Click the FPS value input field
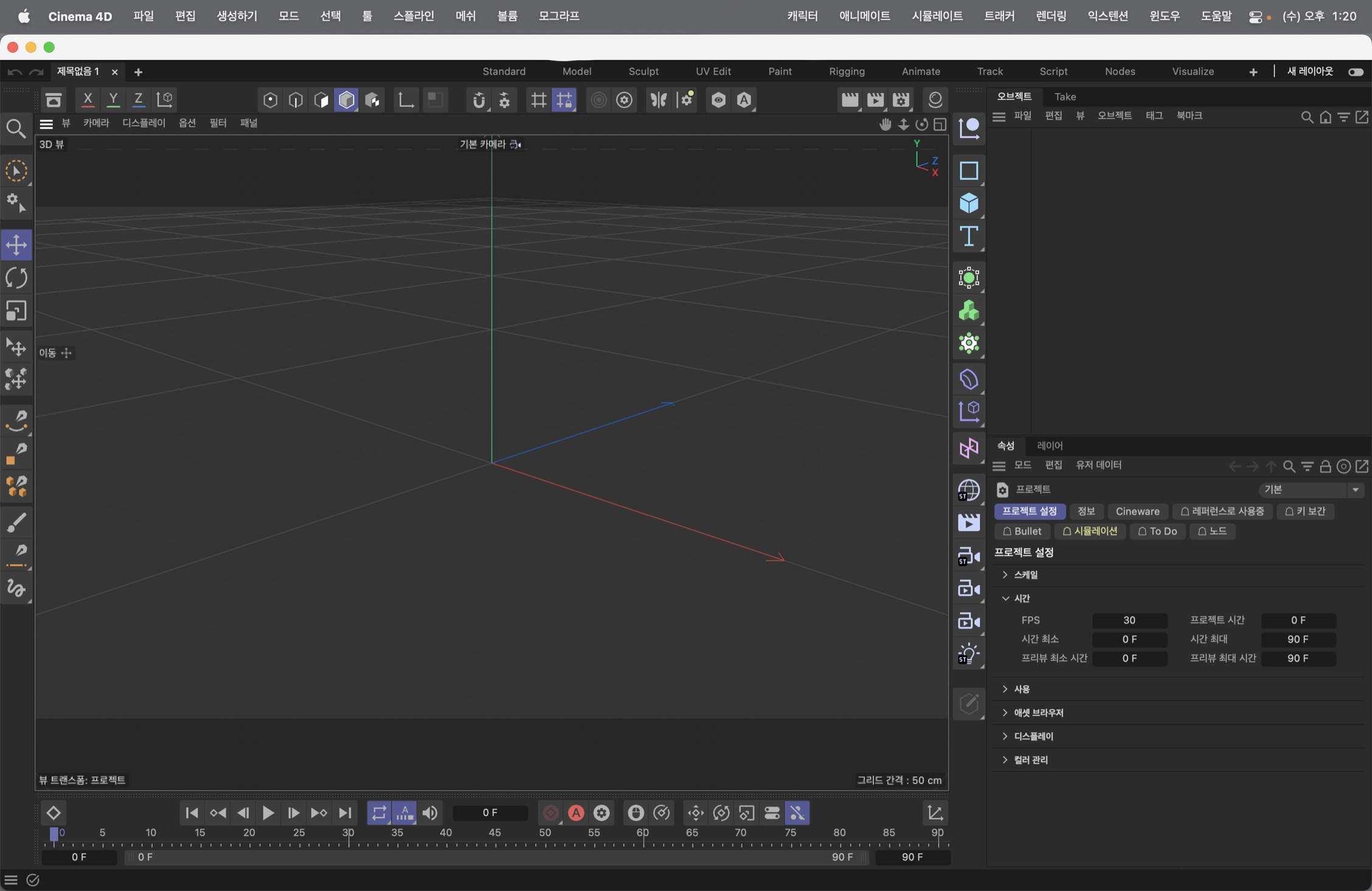Screen dimensions: 1372x891 coord(1129,620)
